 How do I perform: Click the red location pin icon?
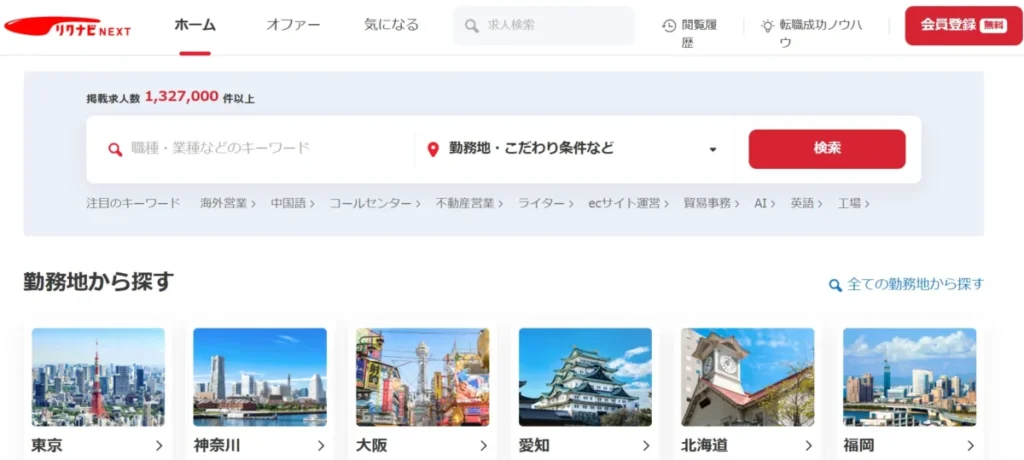pyautogui.click(x=433, y=149)
